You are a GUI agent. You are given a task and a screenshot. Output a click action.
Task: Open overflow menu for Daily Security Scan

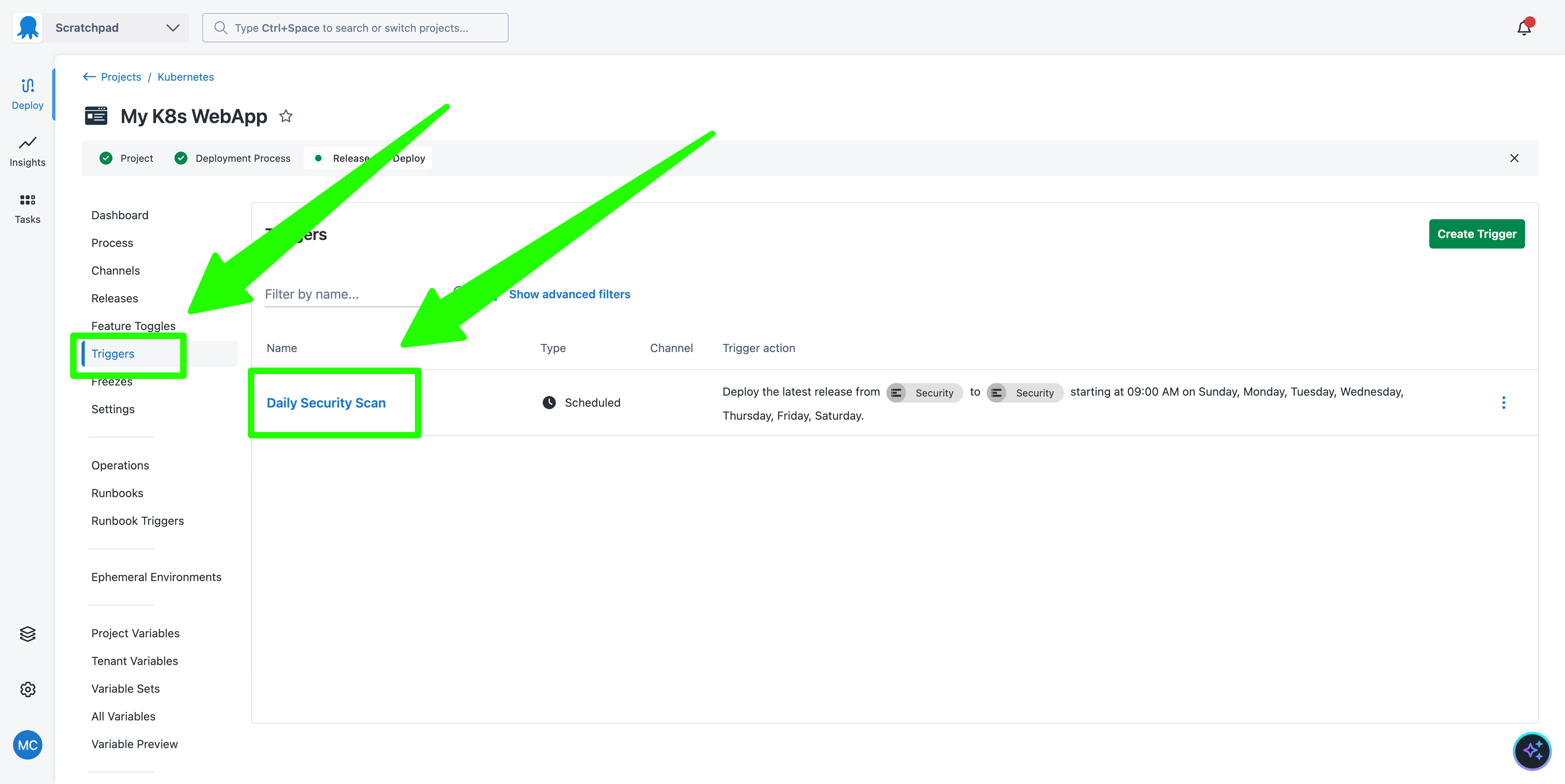click(1503, 403)
